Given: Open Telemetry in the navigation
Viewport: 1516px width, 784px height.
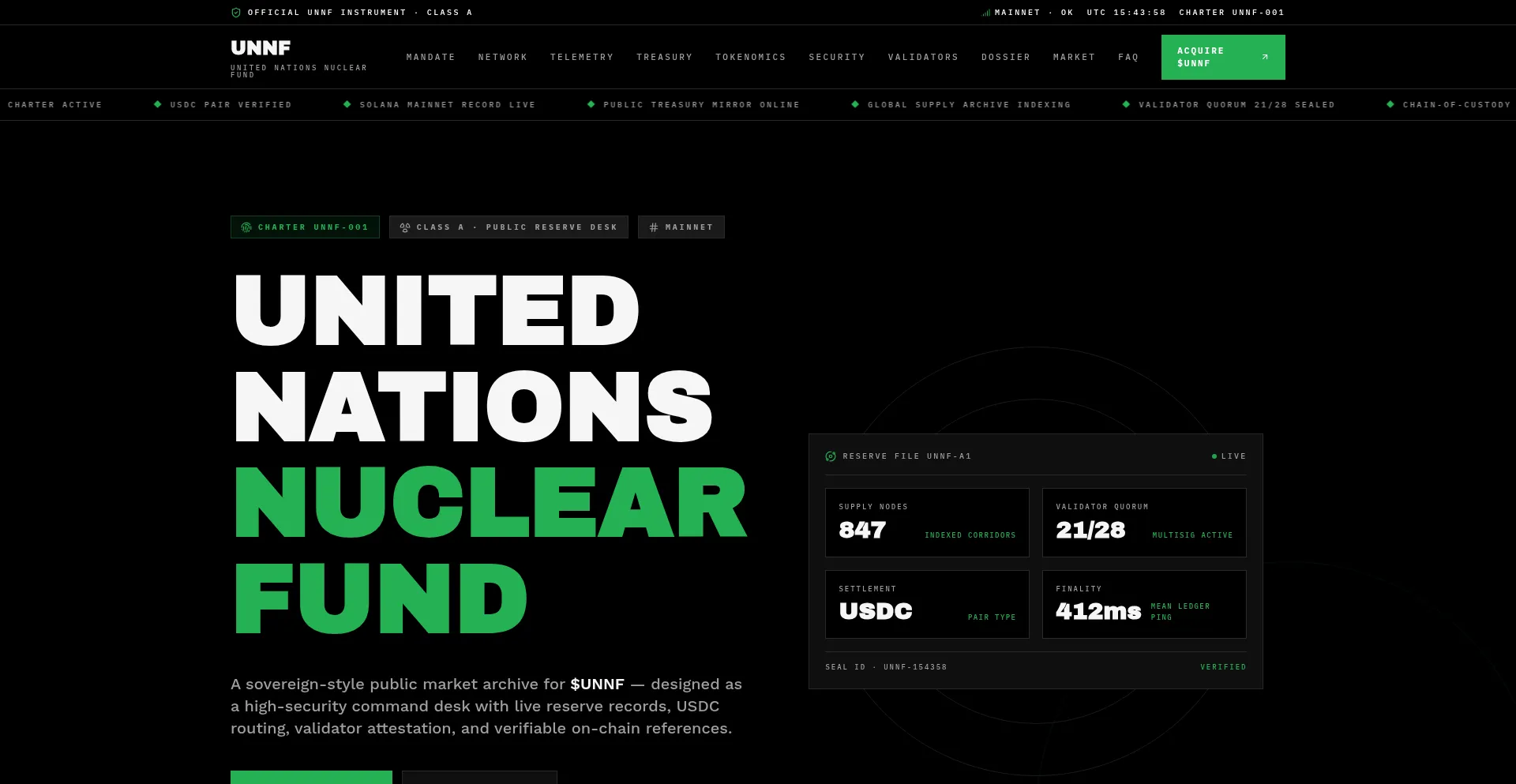Looking at the screenshot, I should [582, 58].
